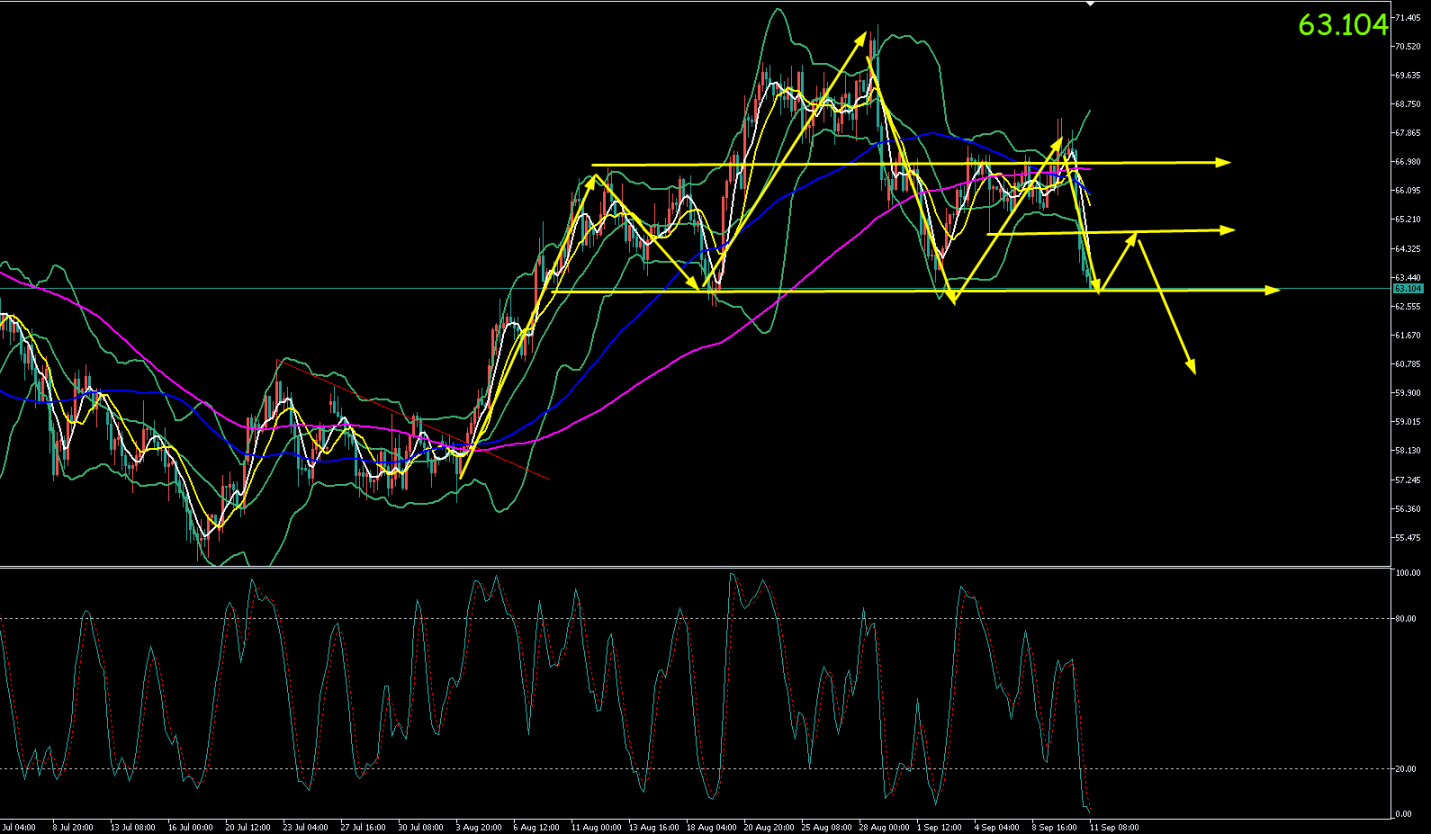Click the arrowhead of the upper horizontal resistance line
This screenshot has width=1431, height=834.
pos(1223,161)
